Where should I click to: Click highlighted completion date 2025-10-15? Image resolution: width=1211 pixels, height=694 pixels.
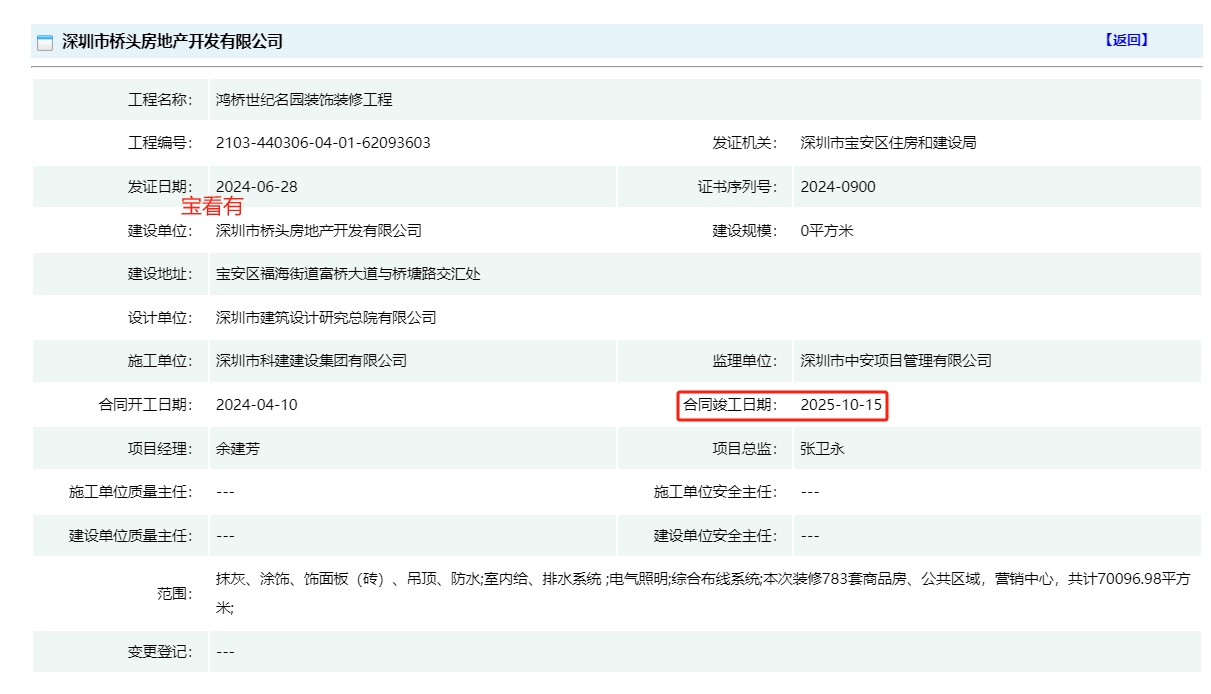[x=841, y=405]
